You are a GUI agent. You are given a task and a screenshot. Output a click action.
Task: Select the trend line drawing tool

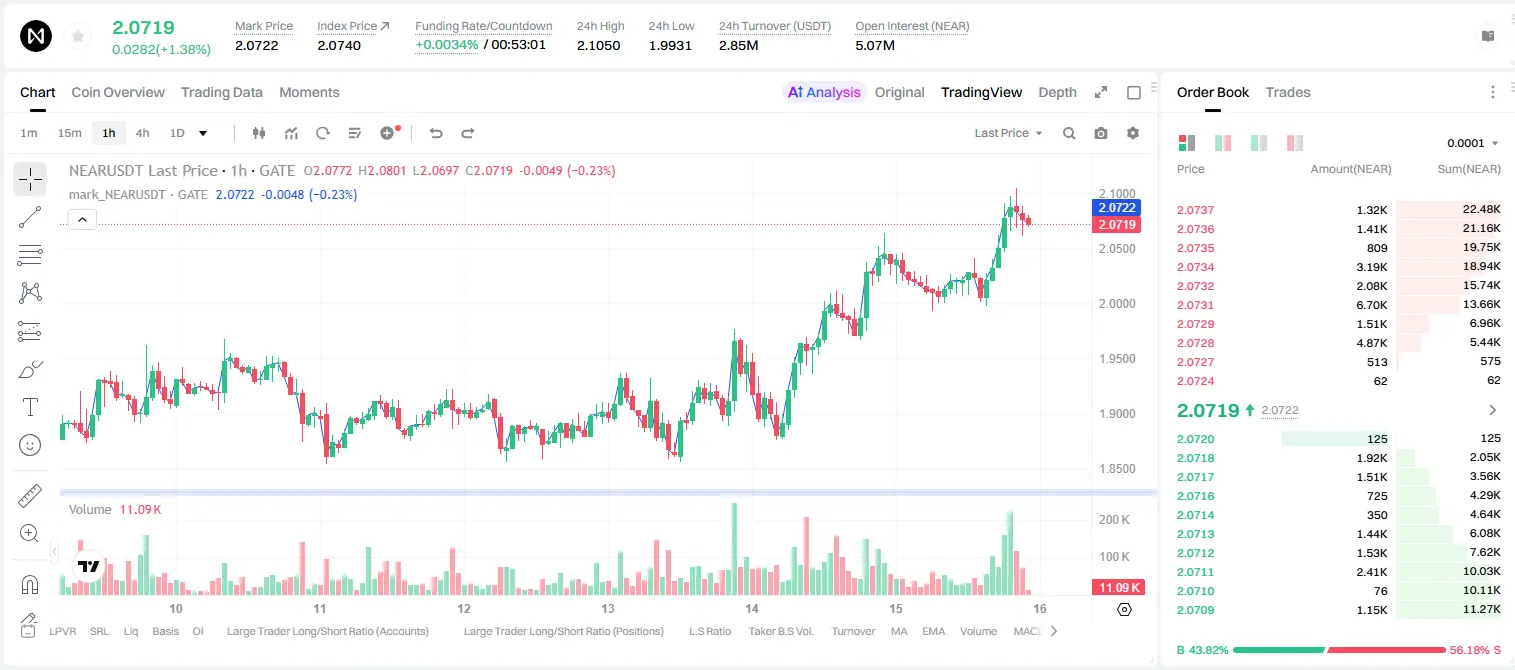[x=30, y=217]
